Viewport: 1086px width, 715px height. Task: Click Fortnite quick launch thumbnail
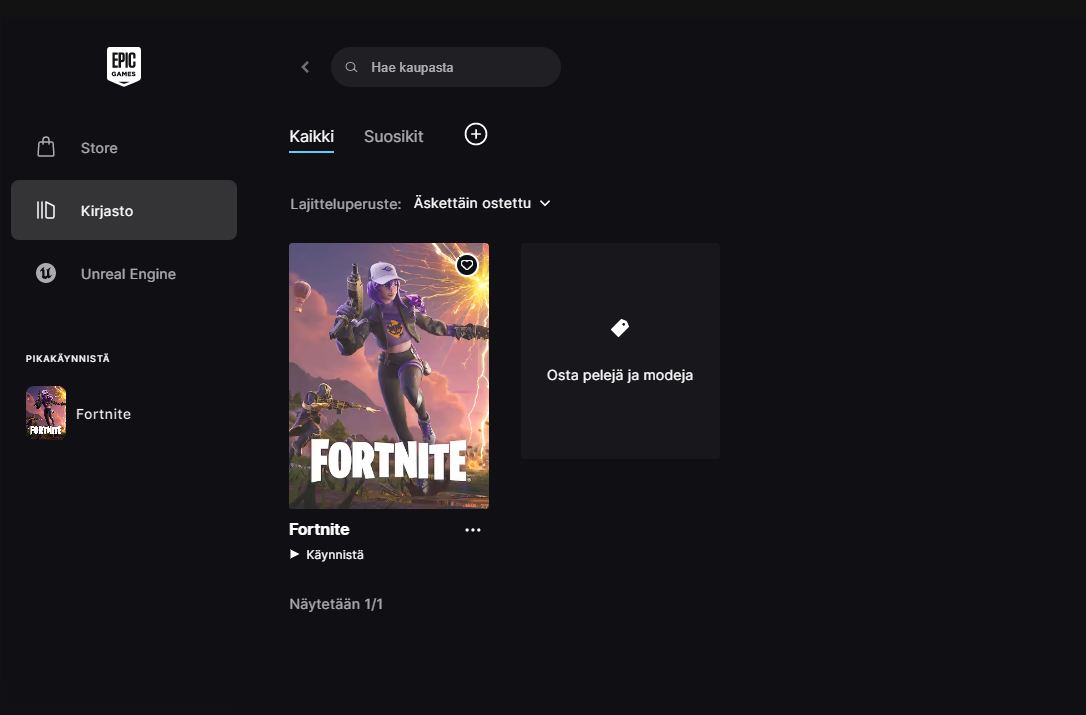(x=46, y=413)
